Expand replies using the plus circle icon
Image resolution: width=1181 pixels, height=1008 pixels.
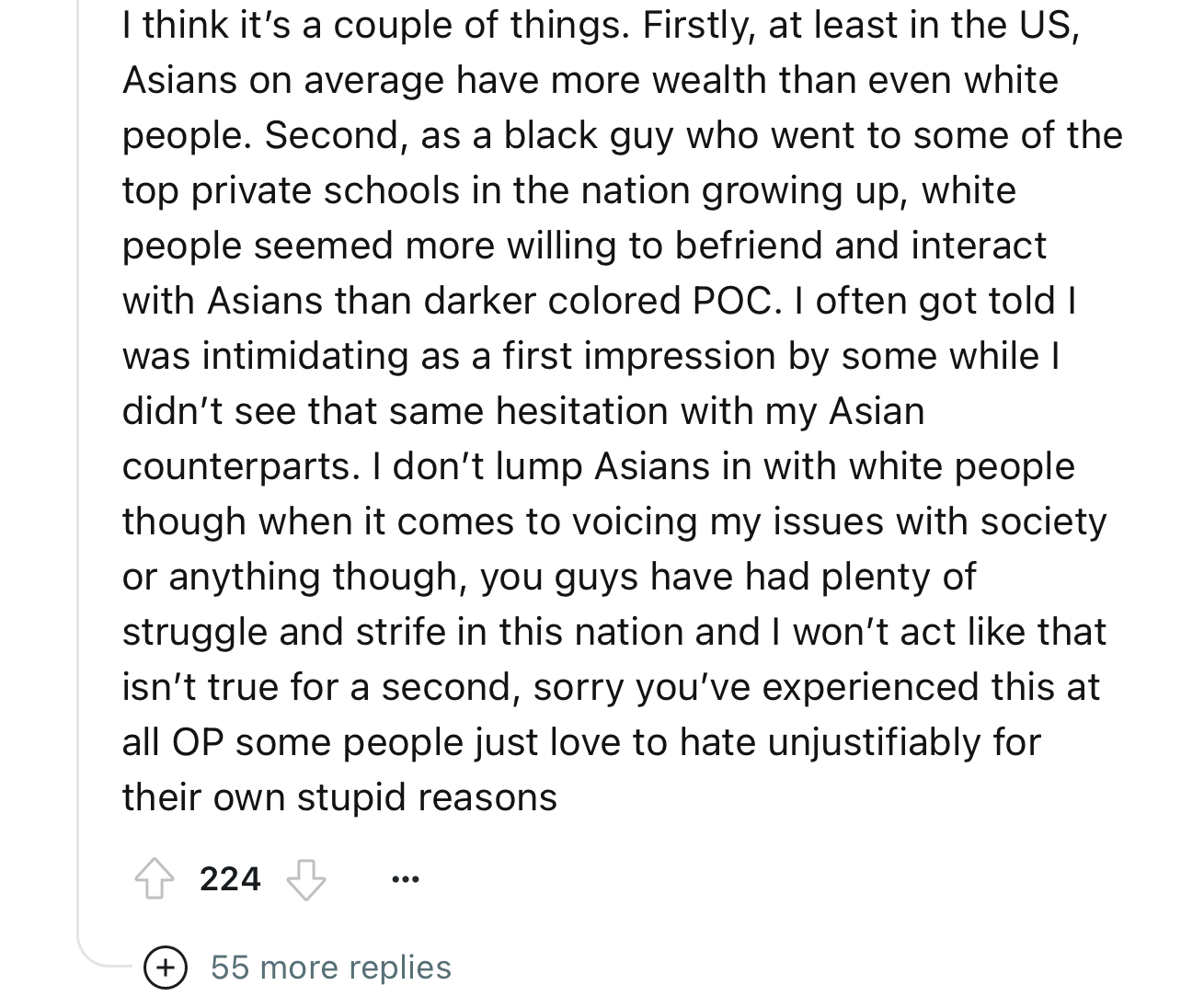tap(165, 968)
